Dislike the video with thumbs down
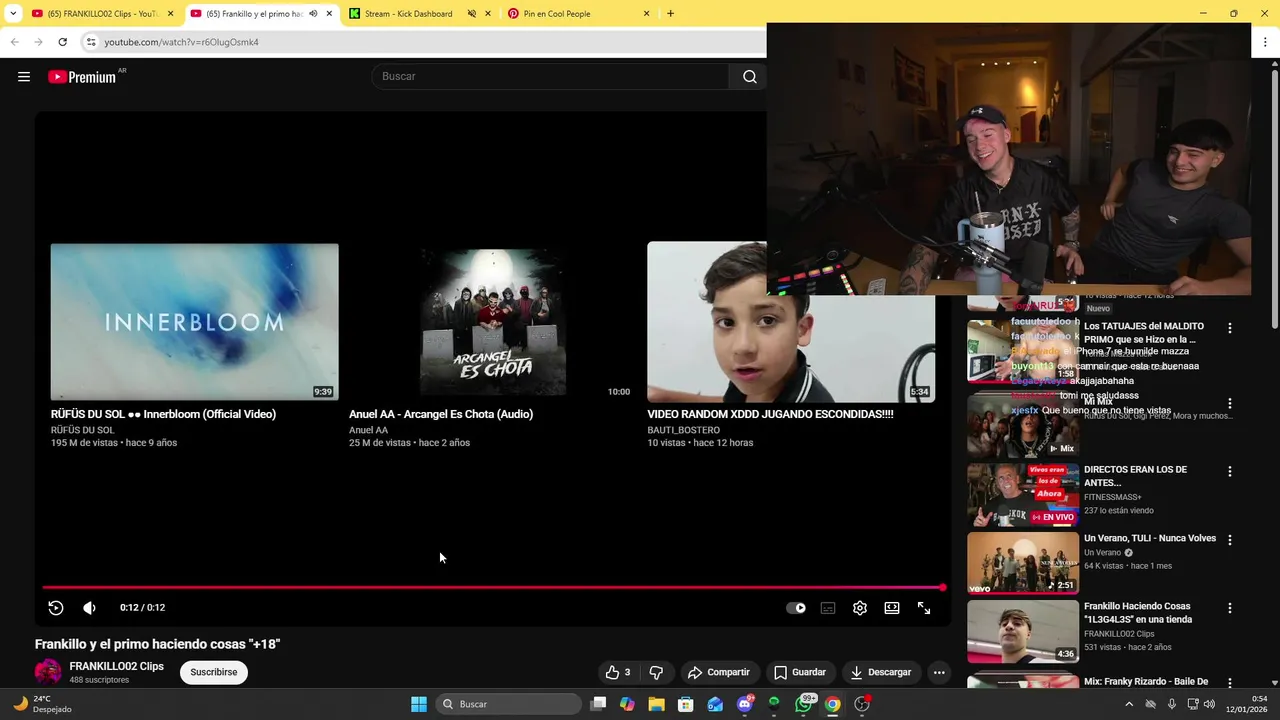1280x720 pixels. point(656,672)
